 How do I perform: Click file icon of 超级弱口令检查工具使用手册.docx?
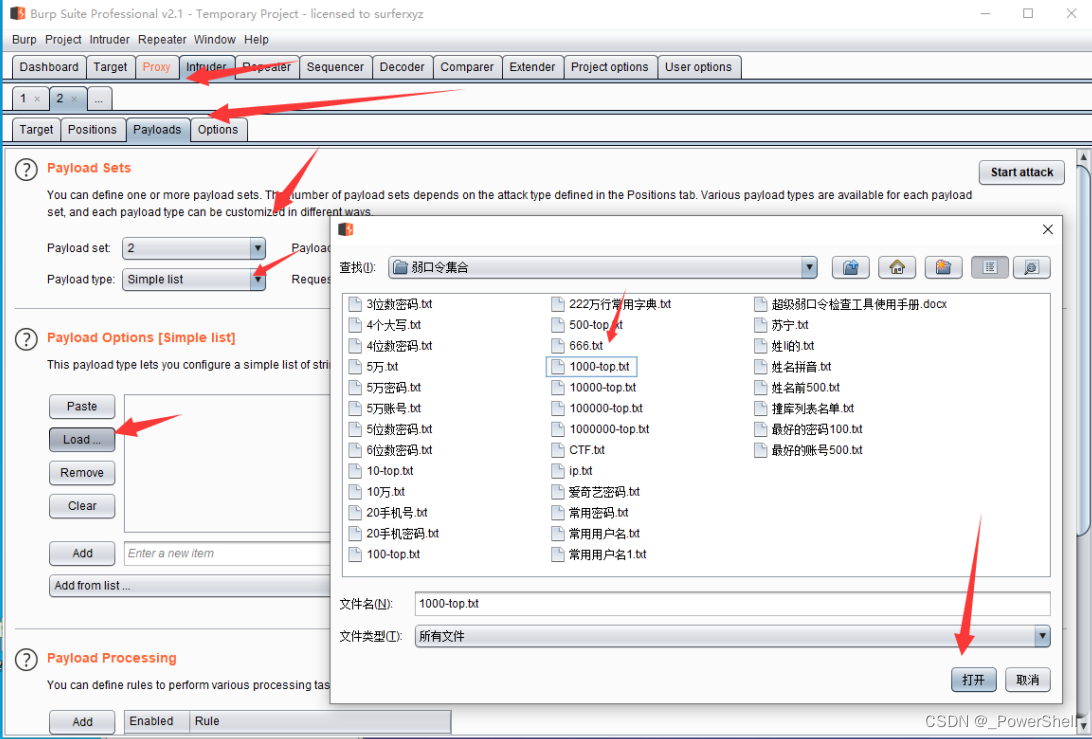tap(760, 304)
